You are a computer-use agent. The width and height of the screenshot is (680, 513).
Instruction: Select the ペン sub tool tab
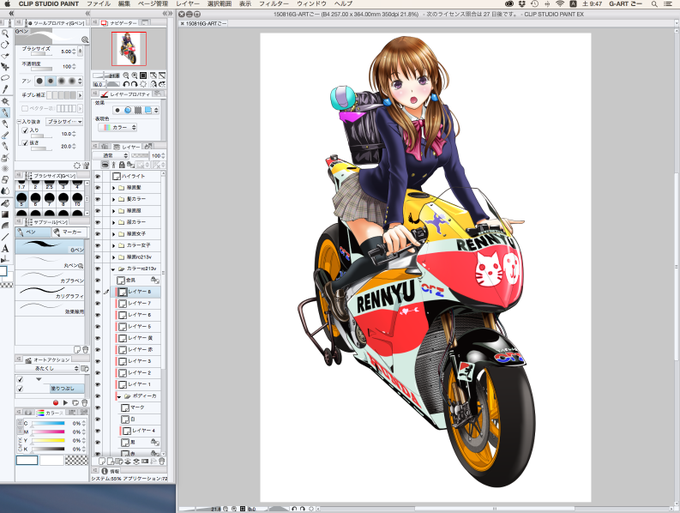click(x=33, y=232)
